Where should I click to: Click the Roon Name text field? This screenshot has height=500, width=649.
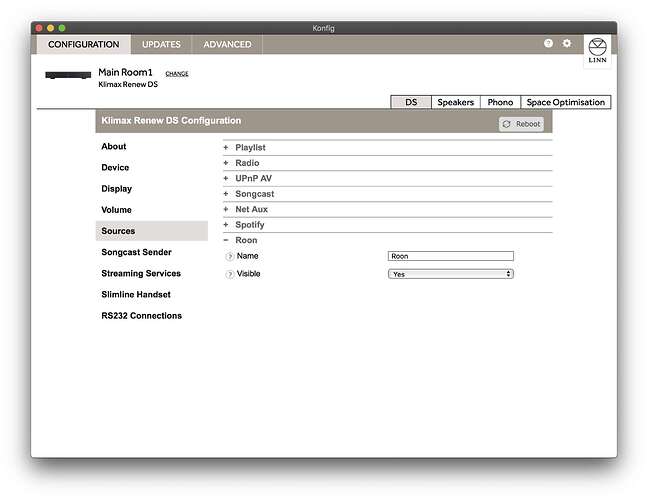click(450, 256)
